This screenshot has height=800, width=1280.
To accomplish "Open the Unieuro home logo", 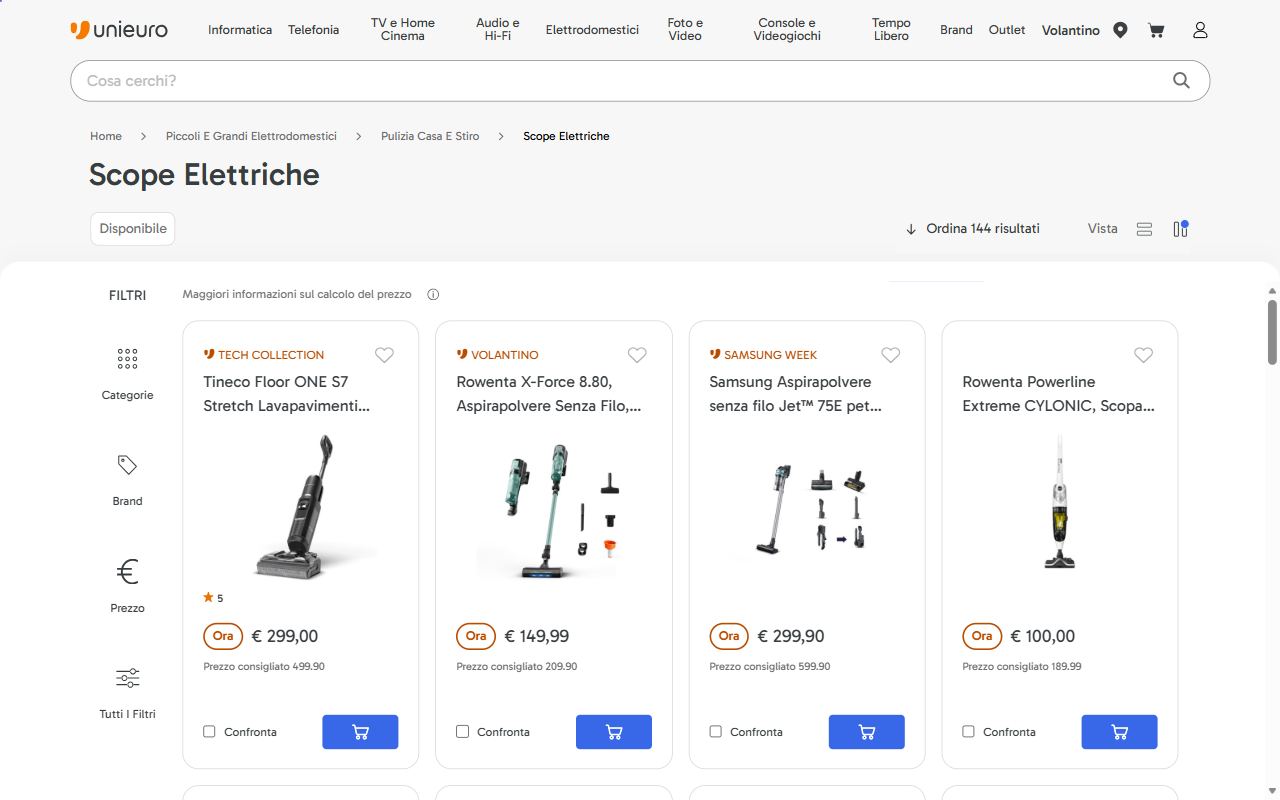I will [119, 30].
